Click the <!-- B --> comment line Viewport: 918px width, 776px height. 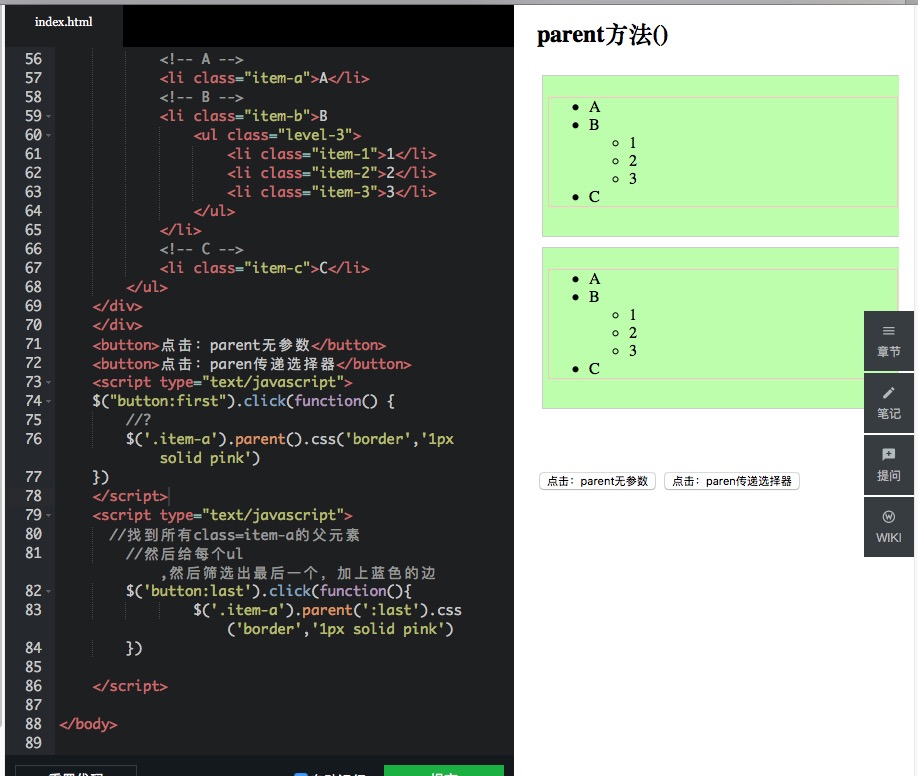(201, 97)
